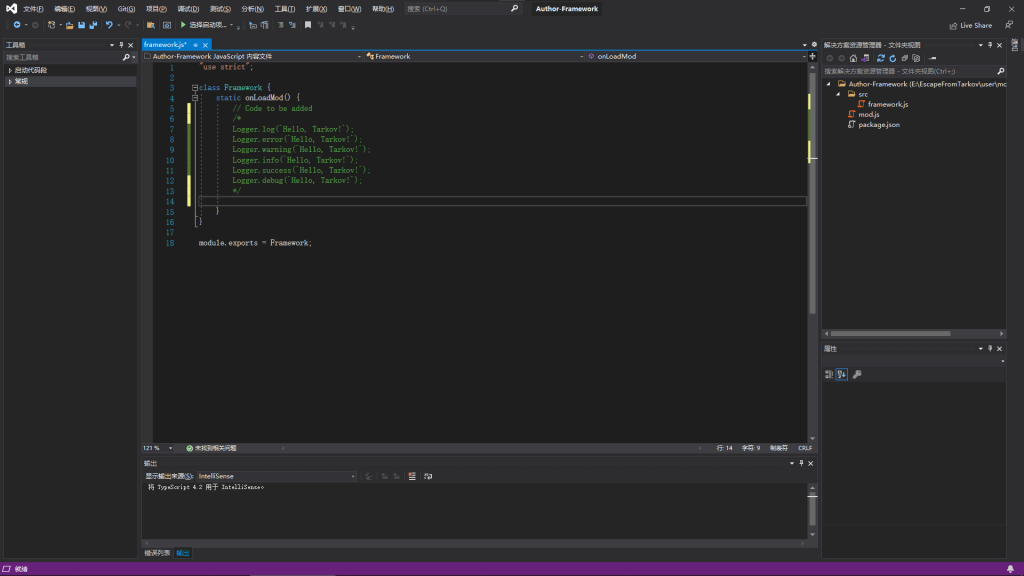Toggle word wrap in the Output panel
Viewport: 1024px width, 576px height.
[428, 476]
